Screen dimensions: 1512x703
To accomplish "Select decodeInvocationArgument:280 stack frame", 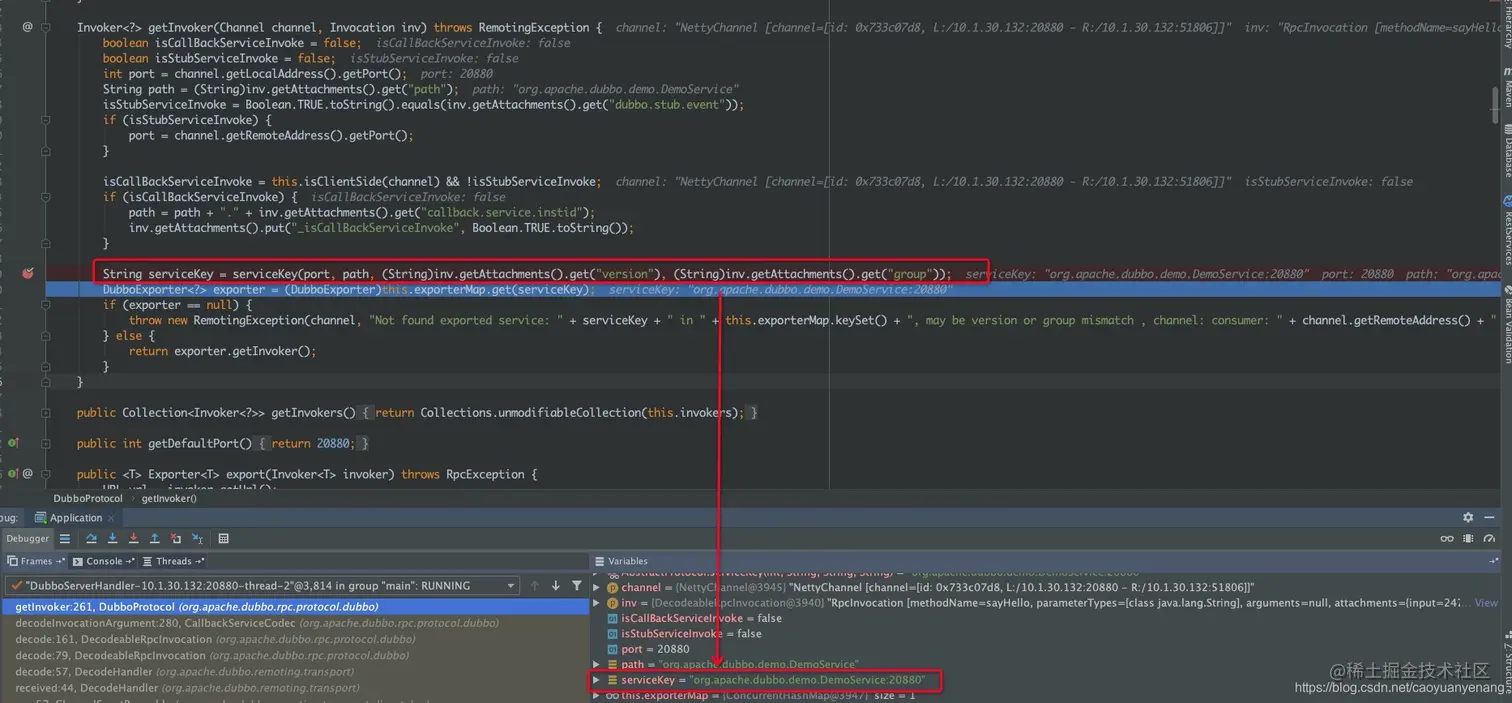I will coord(296,623).
